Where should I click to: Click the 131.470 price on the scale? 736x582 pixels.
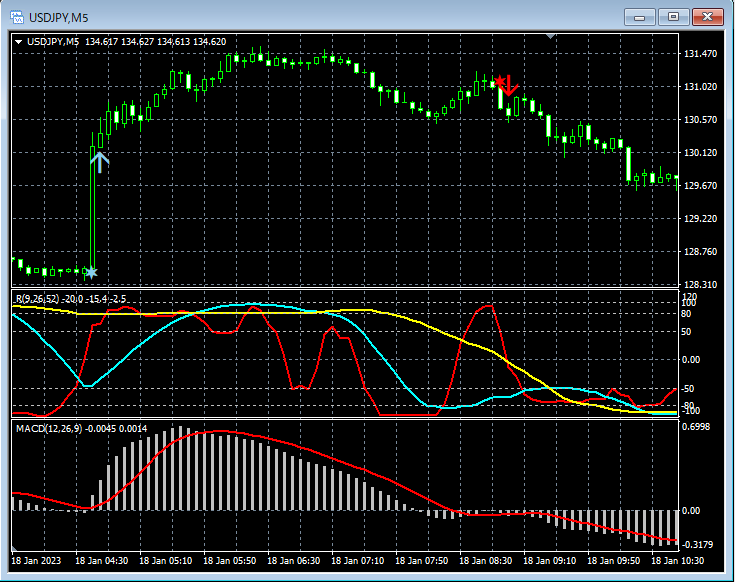pyautogui.click(x=701, y=54)
